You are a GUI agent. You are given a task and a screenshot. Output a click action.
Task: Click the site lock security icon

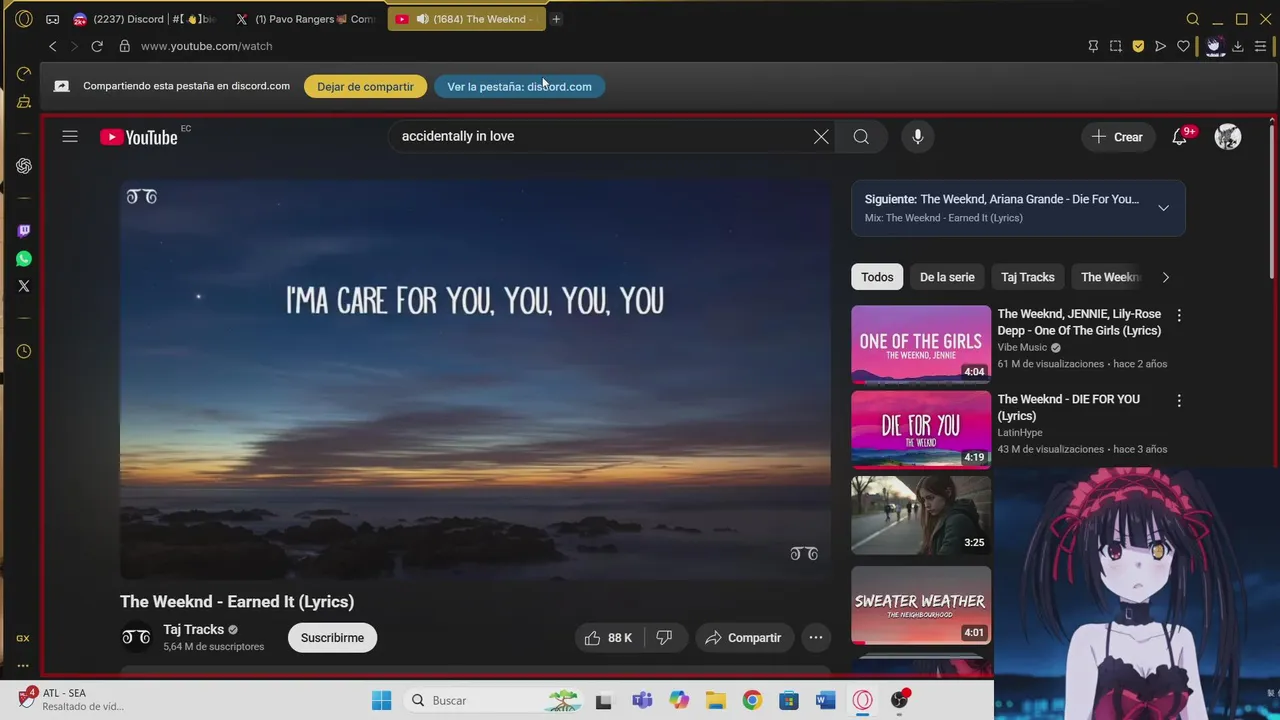125,46
